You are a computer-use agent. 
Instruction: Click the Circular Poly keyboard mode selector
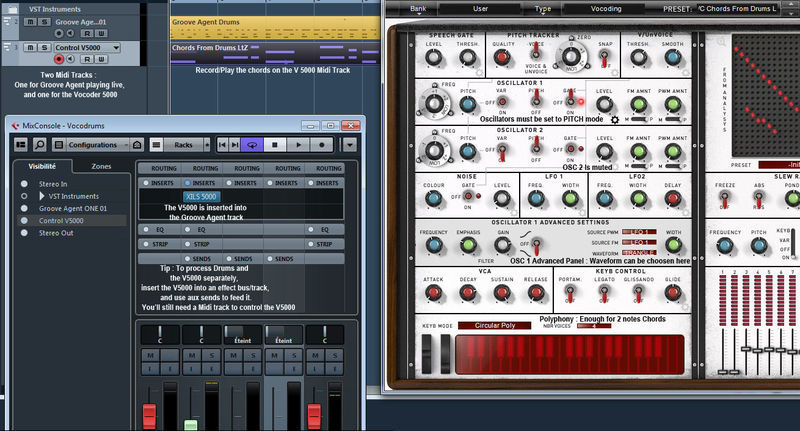tap(494, 325)
